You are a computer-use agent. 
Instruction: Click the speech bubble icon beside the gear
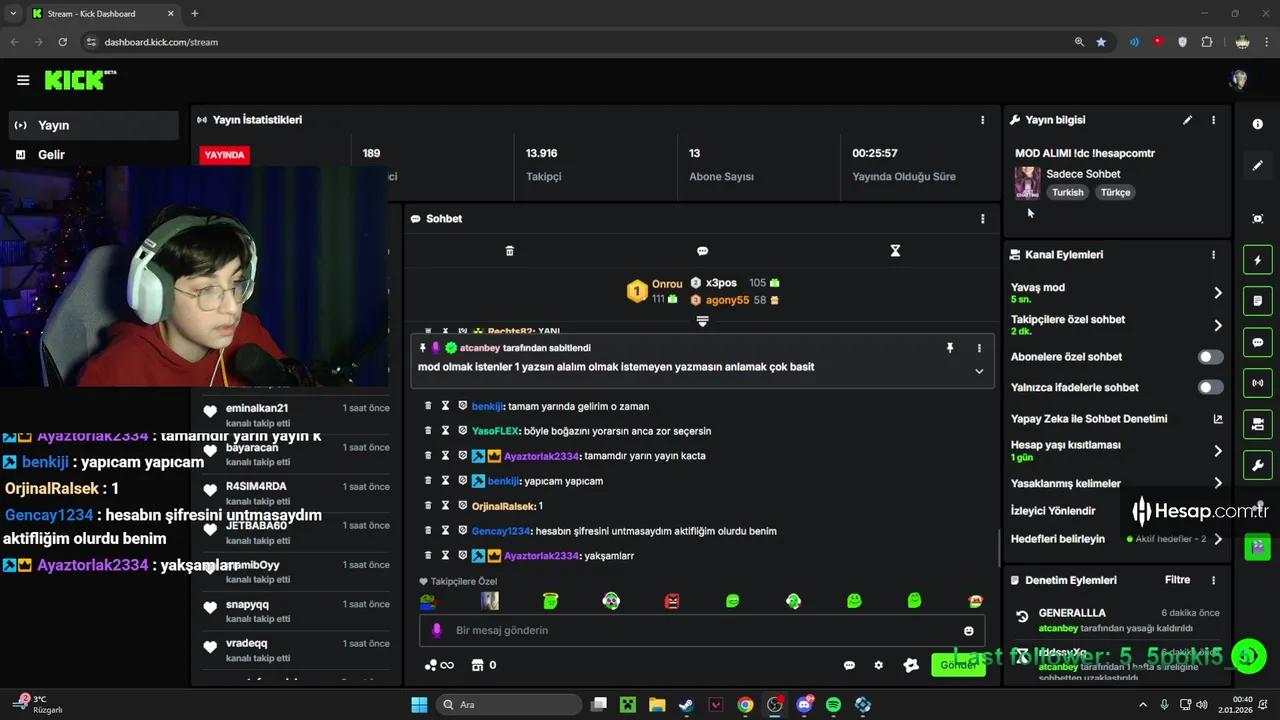[849, 665]
